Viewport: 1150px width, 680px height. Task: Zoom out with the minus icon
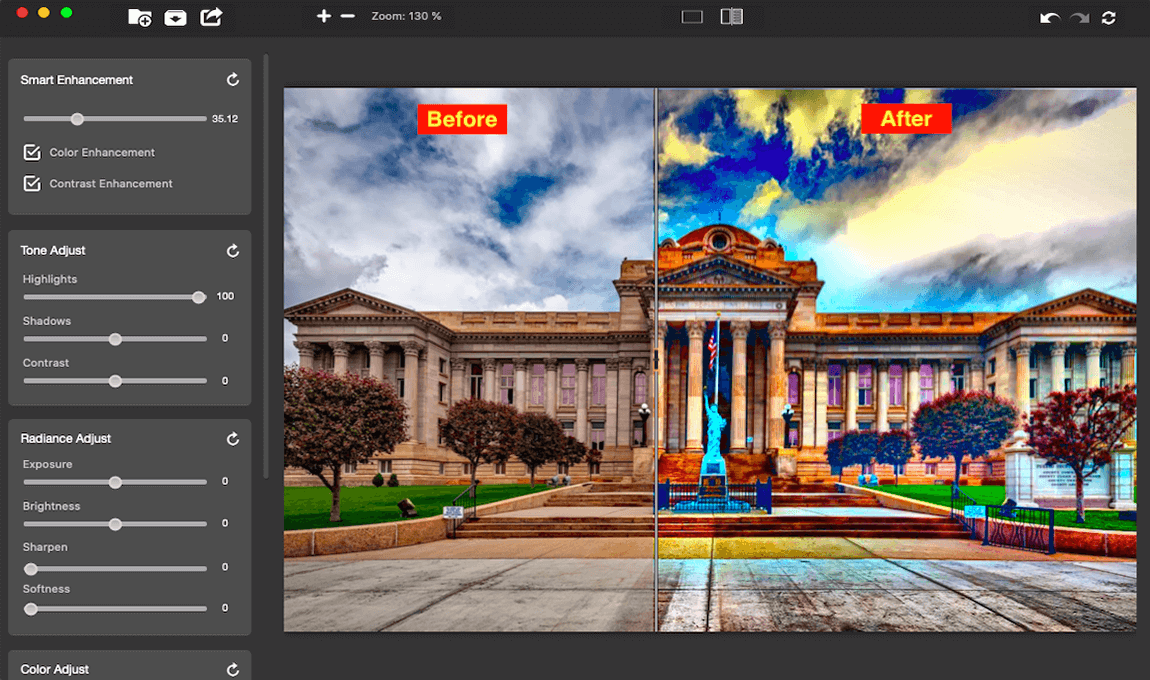(348, 15)
